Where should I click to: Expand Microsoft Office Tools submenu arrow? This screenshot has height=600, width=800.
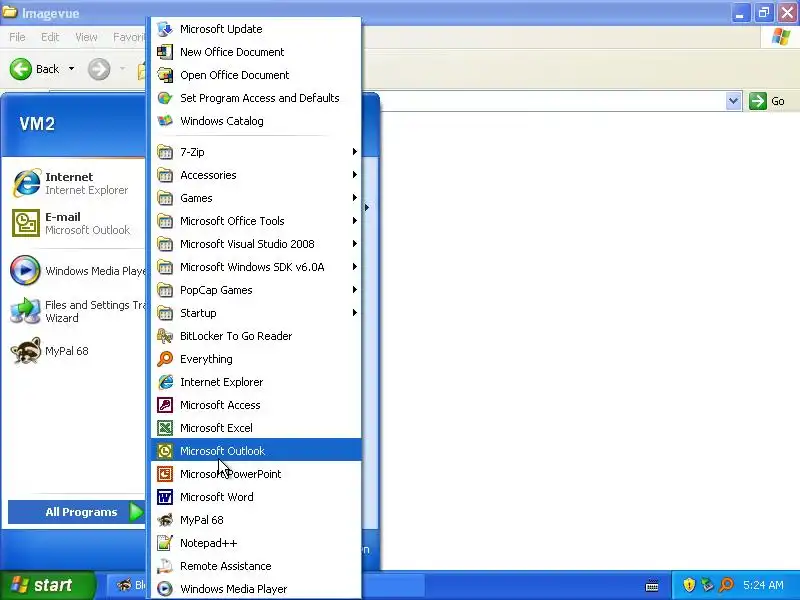(354, 220)
